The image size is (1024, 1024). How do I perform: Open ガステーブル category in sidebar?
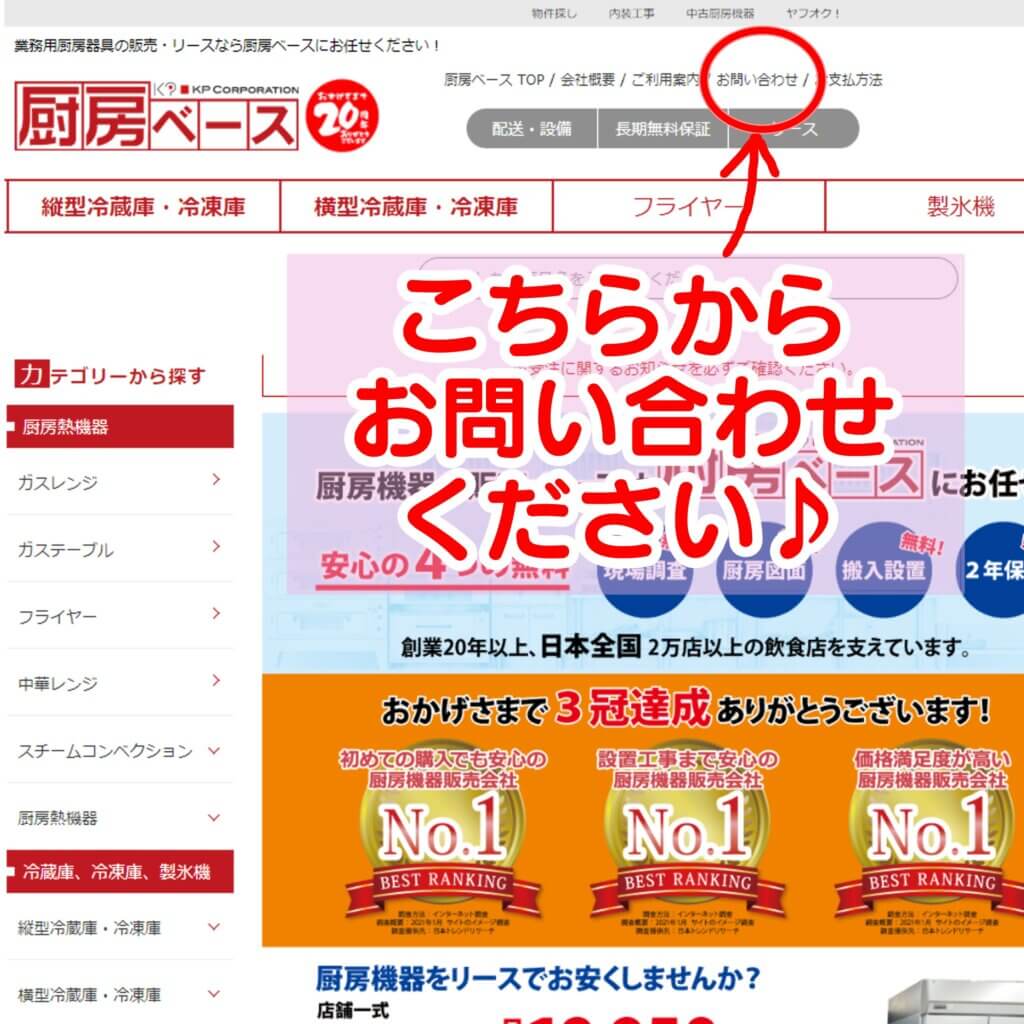(65, 550)
